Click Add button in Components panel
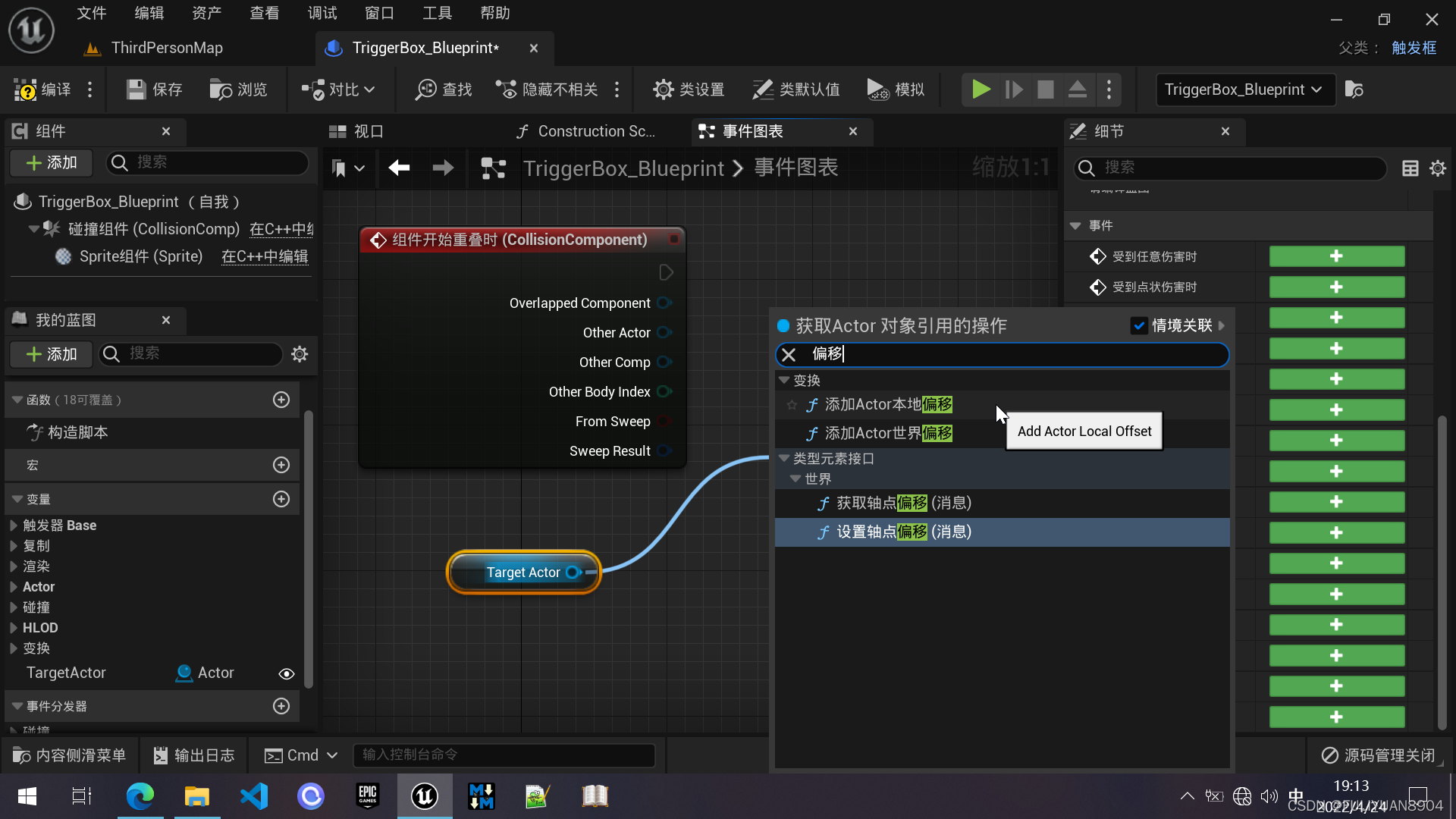The image size is (1456, 819). tap(51, 163)
